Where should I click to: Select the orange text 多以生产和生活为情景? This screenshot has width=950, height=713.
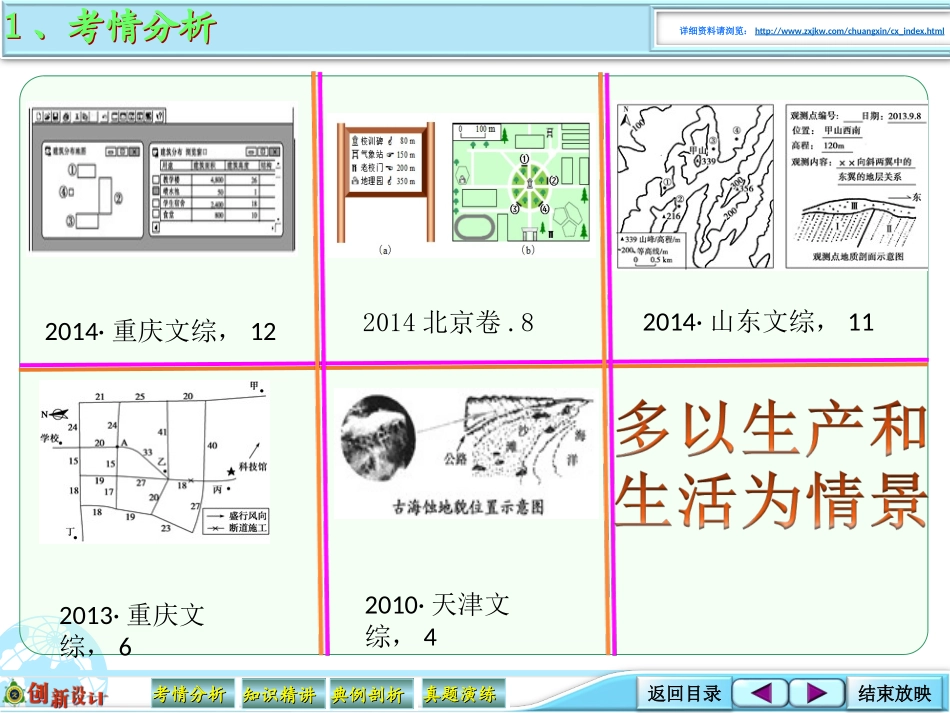[x=771, y=464]
